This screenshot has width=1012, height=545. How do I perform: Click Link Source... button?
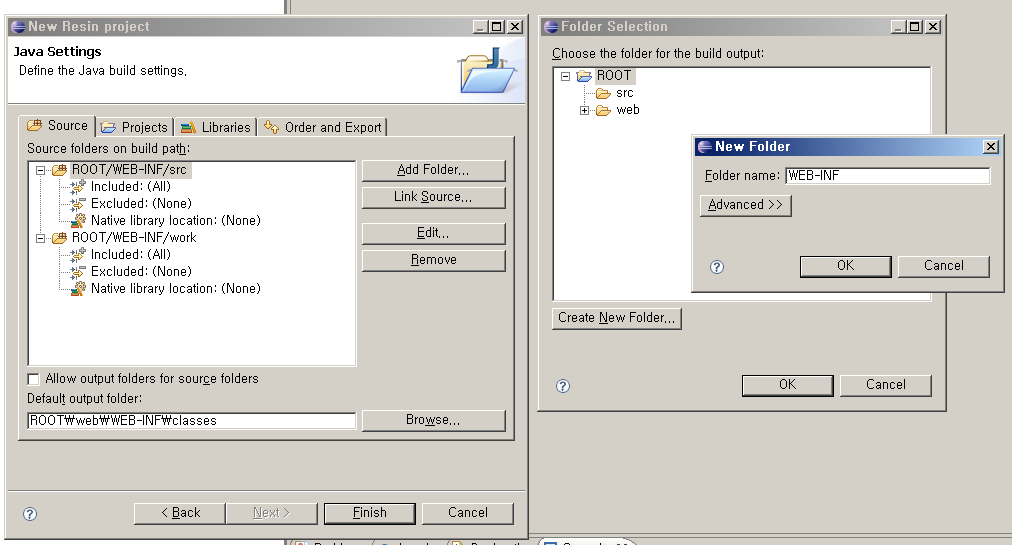[433, 197]
